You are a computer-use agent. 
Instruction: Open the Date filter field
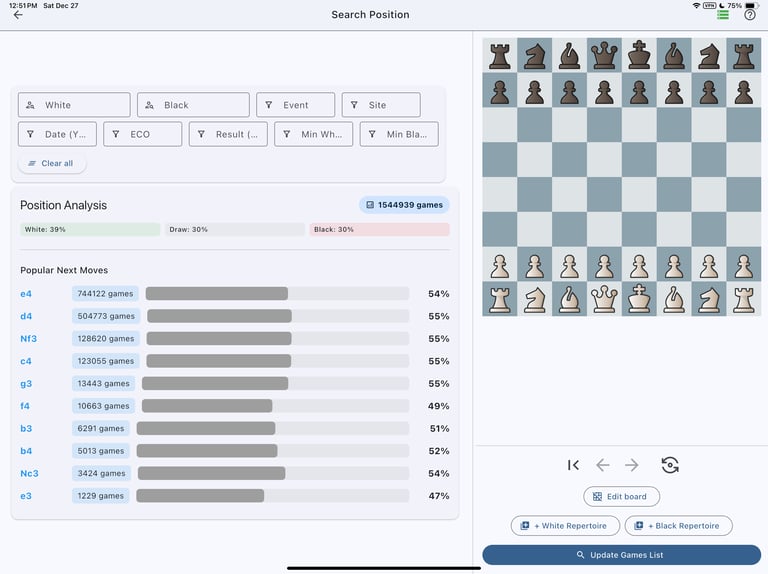57,134
